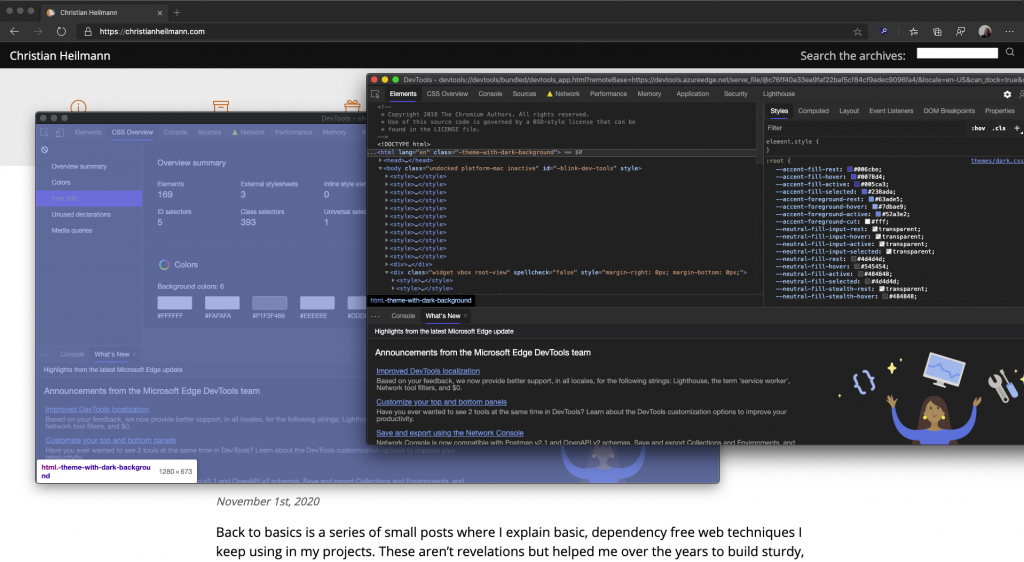Click the feedback person icon in toolbar
Viewport: 1024px width, 562px height.
(961, 31)
